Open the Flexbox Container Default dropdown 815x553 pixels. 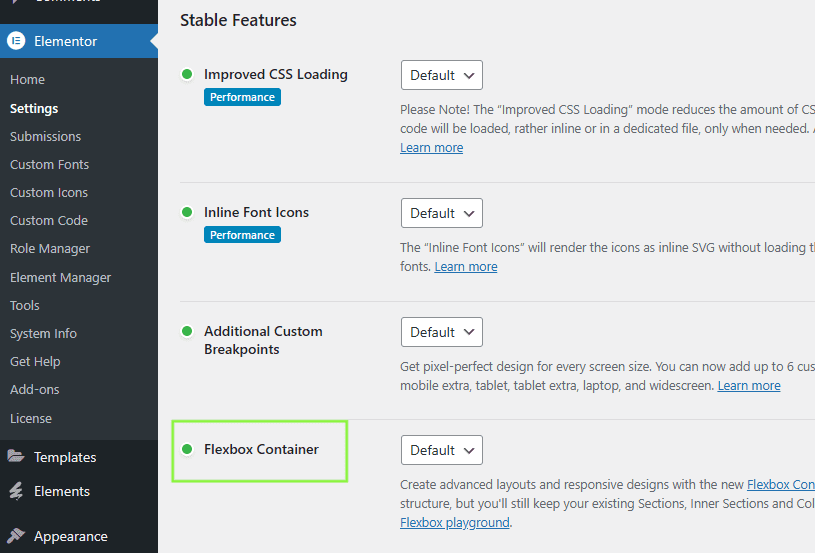[x=442, y=450]
